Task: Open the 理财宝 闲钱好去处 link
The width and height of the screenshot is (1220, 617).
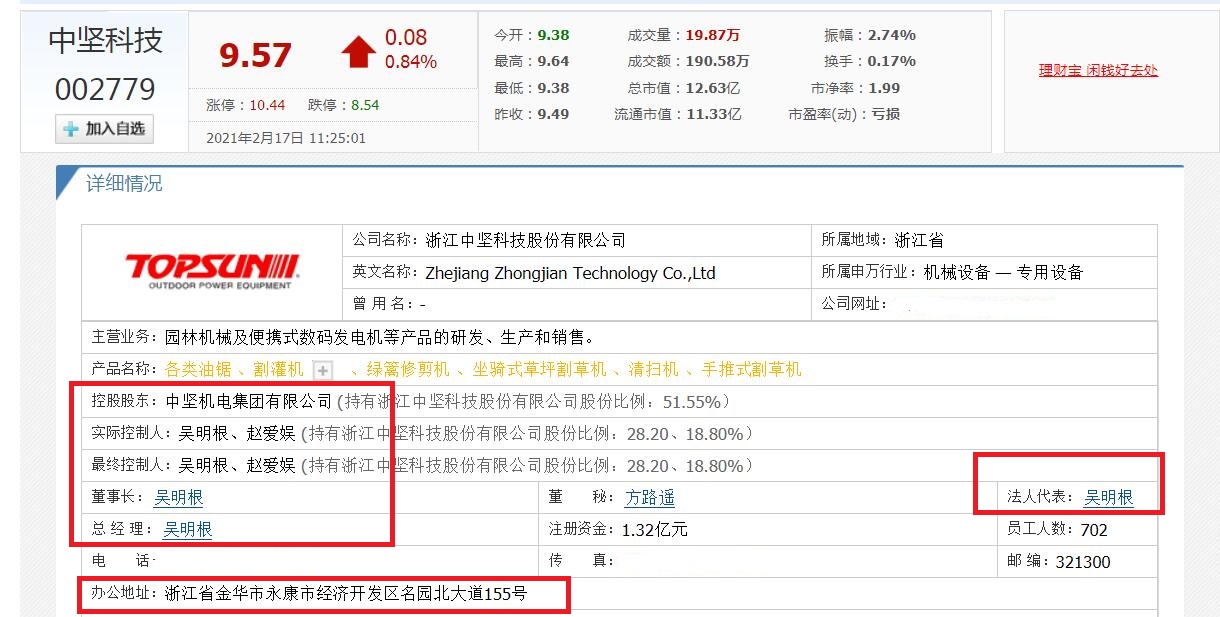Action: 1098,71
